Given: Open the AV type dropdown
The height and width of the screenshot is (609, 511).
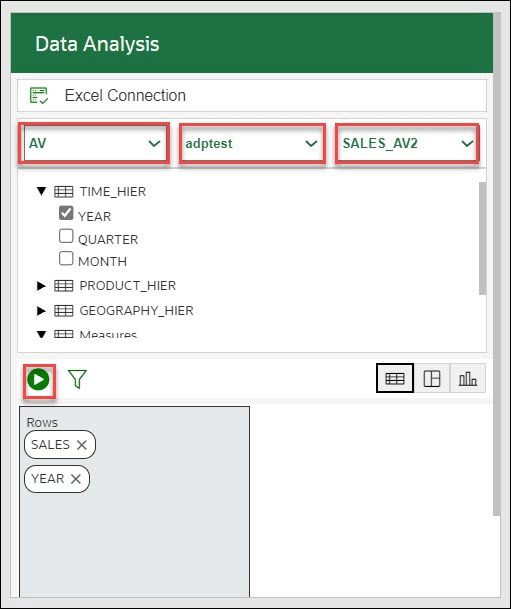Looking at the screenshot, I should click(94, 143).
